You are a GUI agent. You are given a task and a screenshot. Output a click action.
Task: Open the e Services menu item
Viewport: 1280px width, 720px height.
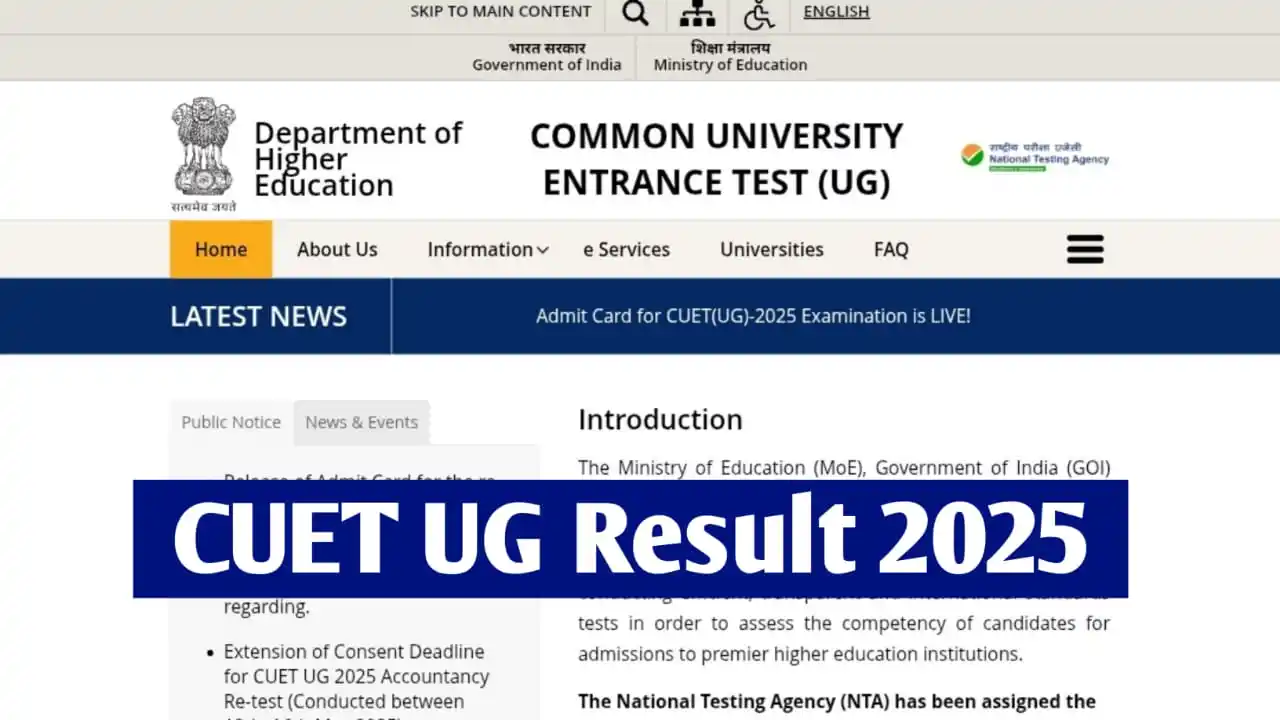pos(627,250)
